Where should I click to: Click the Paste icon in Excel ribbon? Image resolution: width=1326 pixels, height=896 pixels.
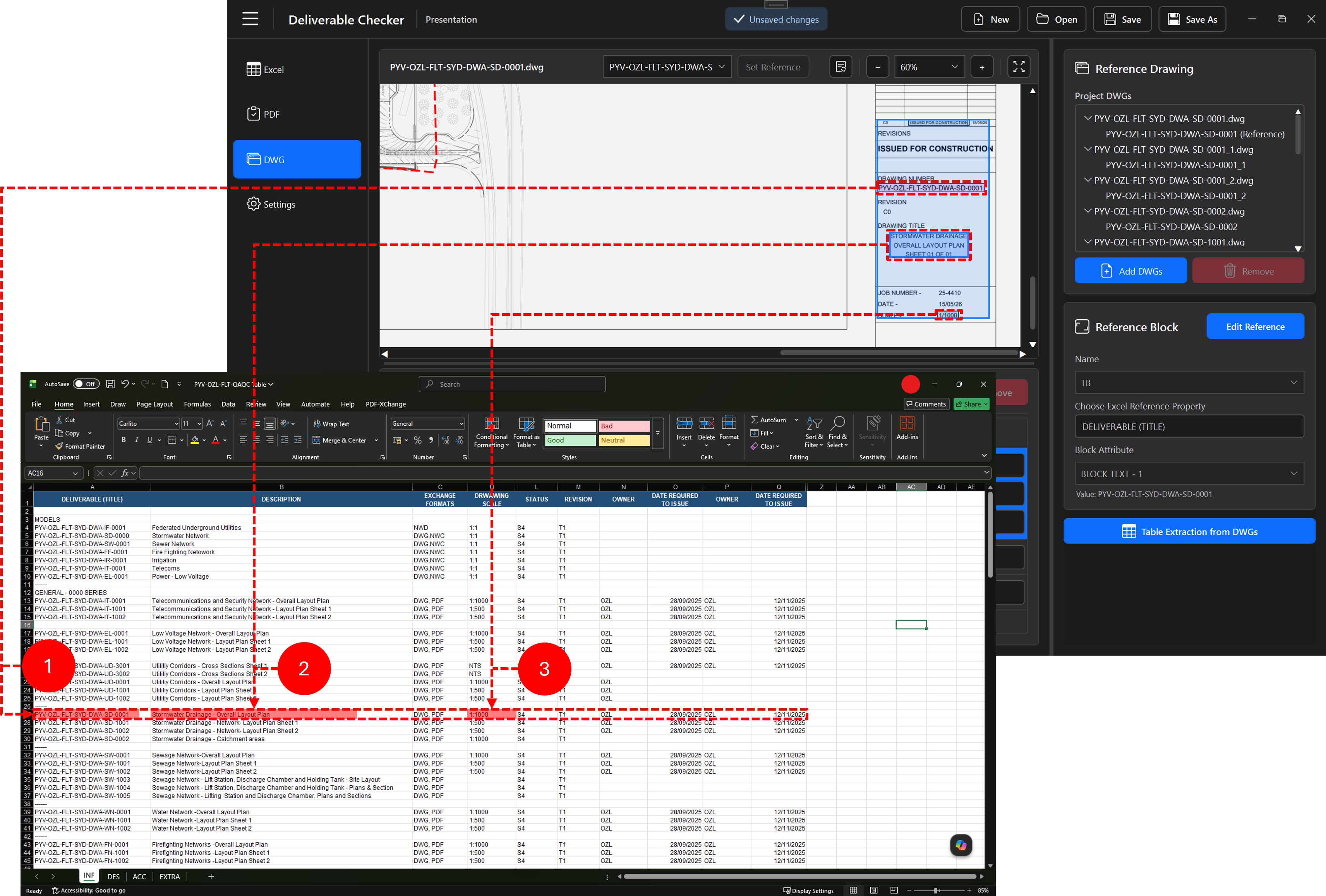[42, 425]
